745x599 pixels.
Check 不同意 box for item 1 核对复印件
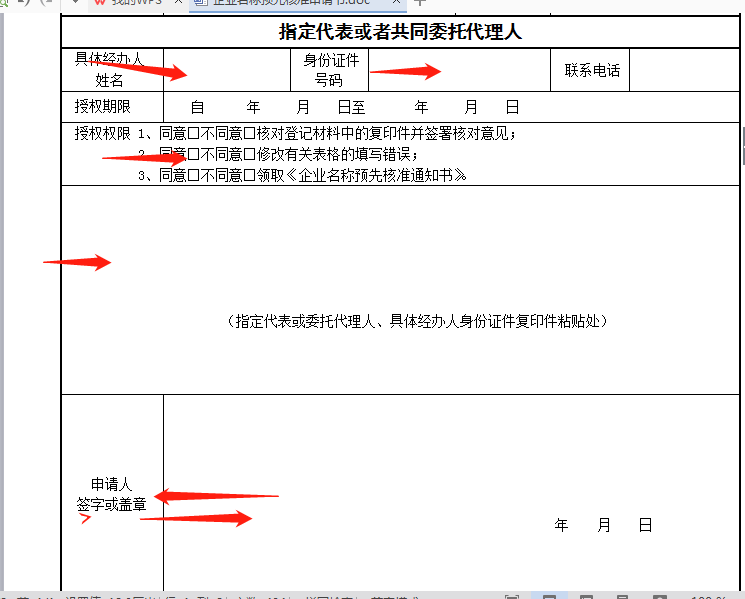(x=250, y=134)
